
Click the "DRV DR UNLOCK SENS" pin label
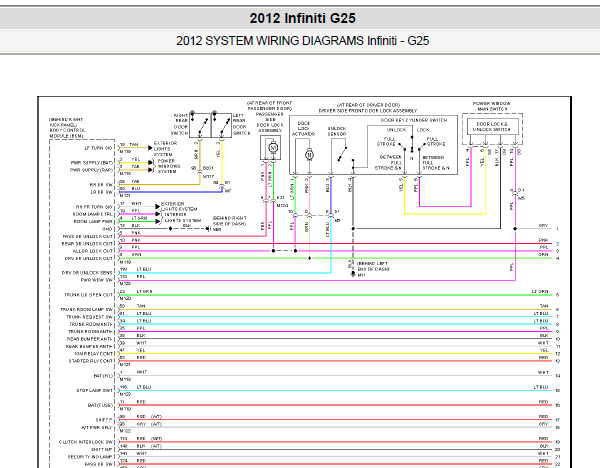(87, 273)
